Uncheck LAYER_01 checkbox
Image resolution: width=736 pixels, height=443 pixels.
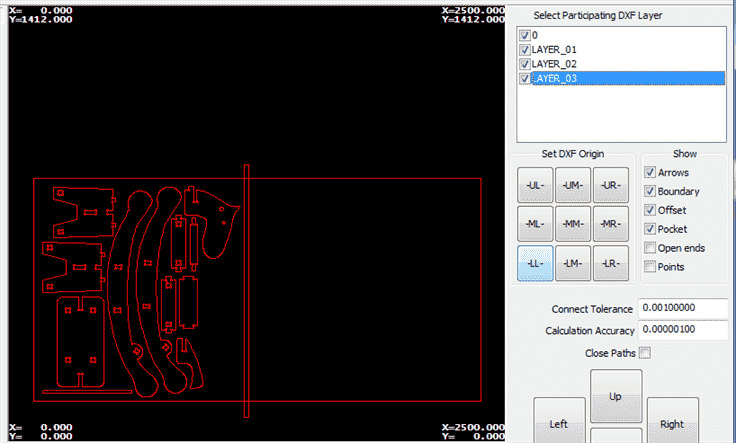pos(525,50)
